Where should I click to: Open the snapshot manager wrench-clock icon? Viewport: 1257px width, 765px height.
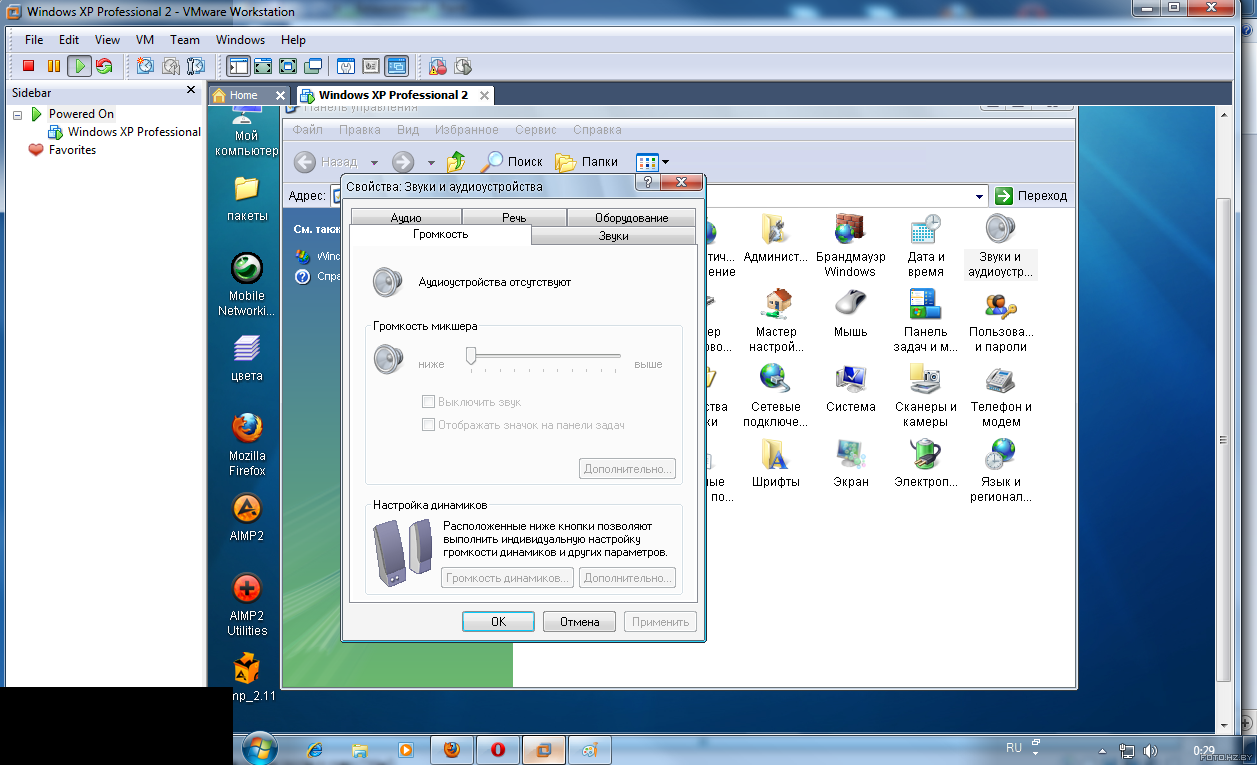(x=196, y=66)
